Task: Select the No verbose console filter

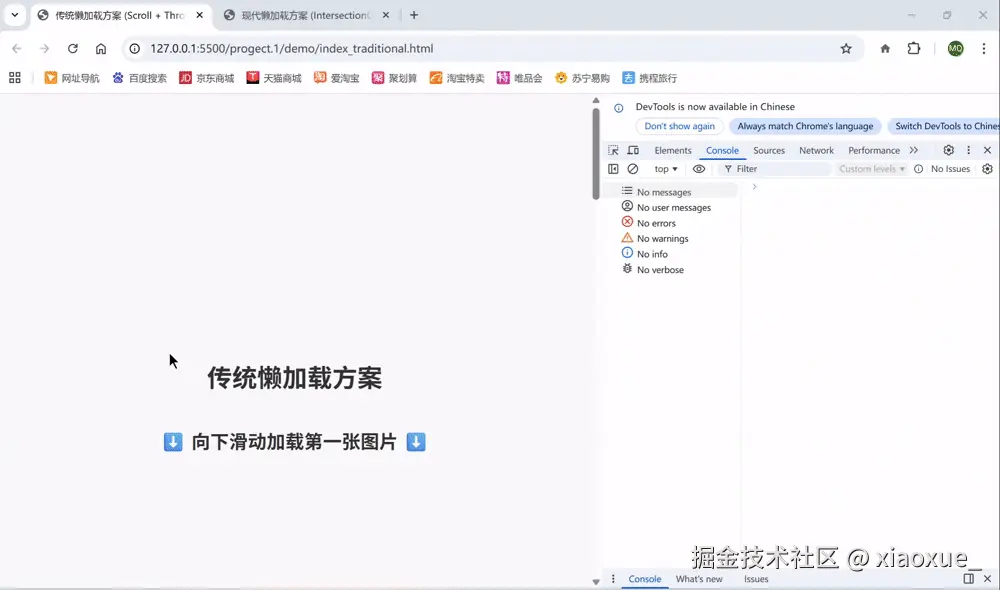Action: pyautogui.click(x=659, y=270)
